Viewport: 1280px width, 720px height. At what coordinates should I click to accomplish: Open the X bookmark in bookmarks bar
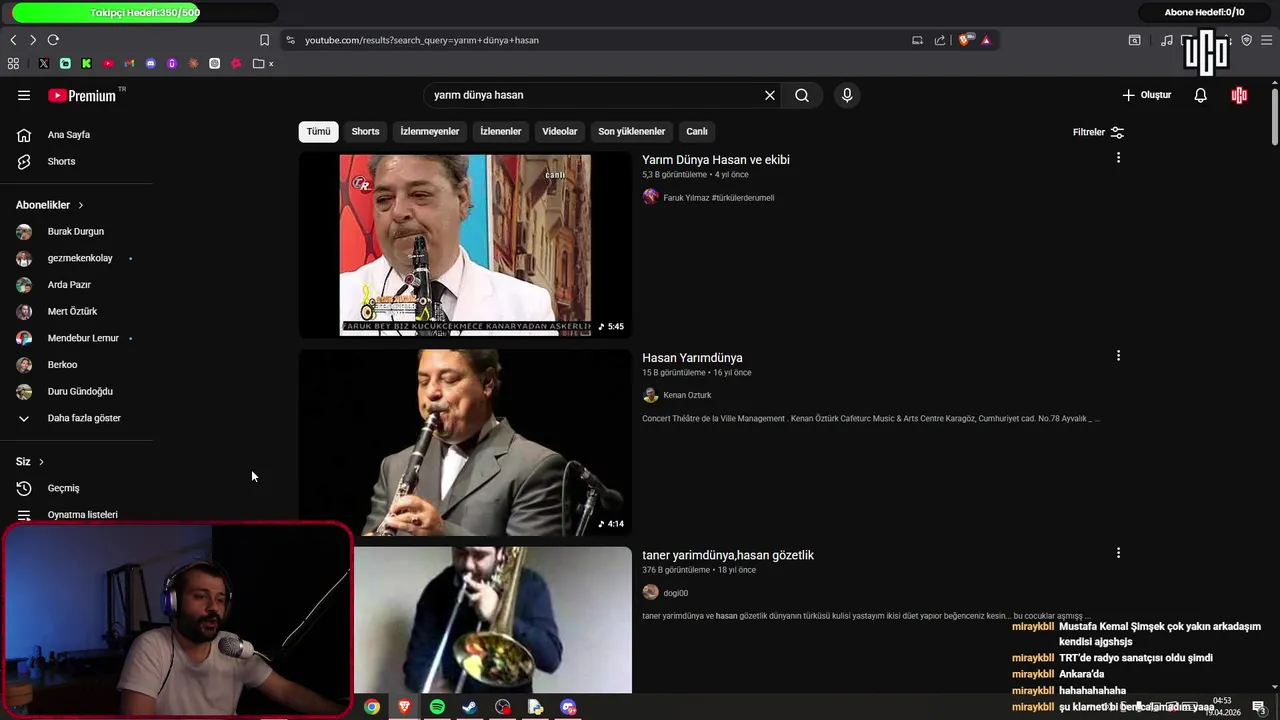point(44,64)
